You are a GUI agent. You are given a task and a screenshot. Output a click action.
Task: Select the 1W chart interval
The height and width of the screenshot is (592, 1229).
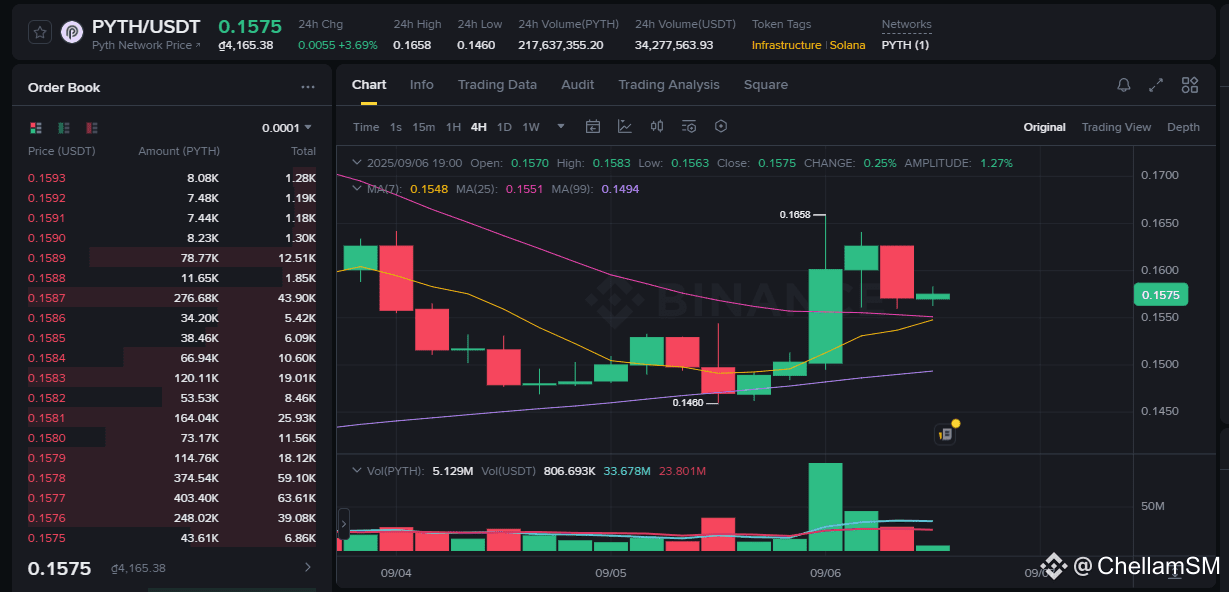[531, 127]
